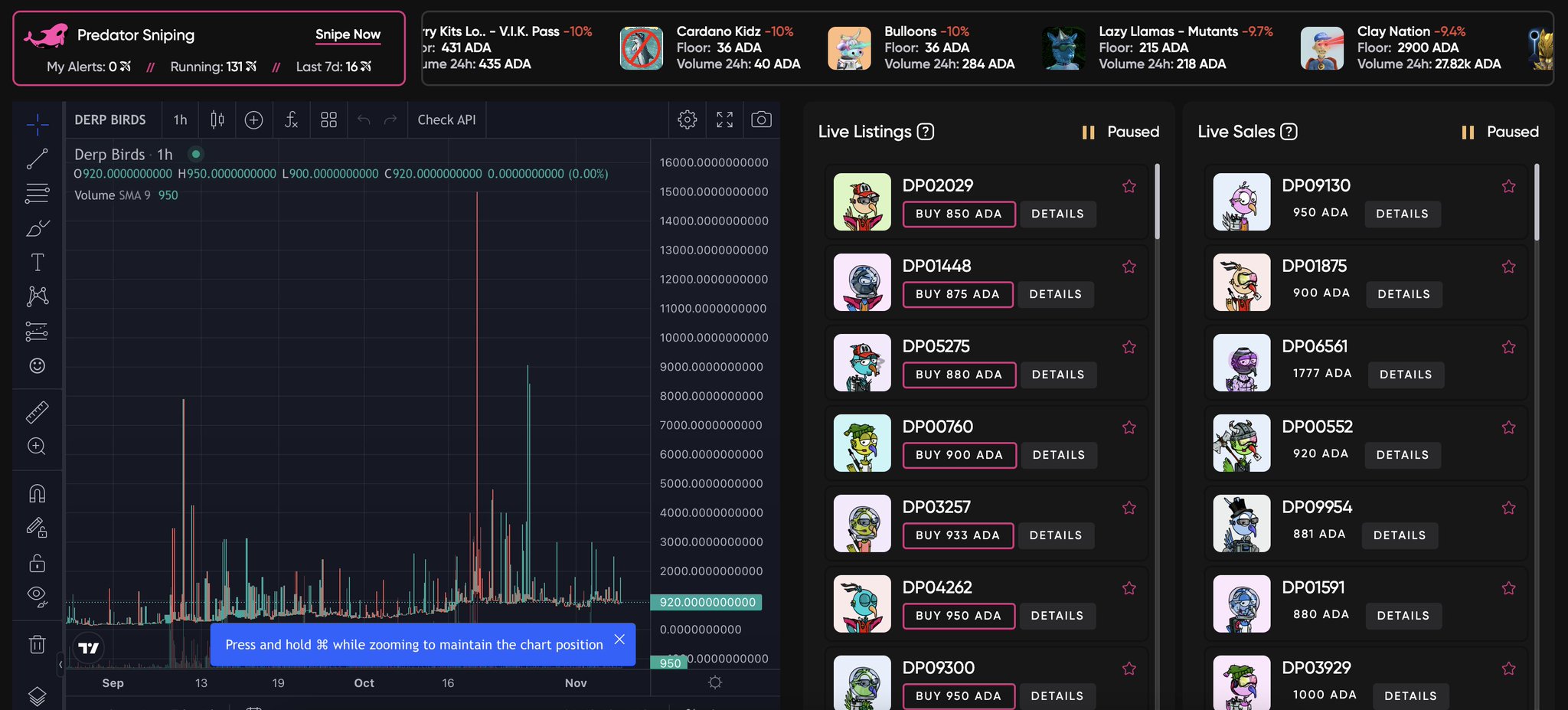Open Live Listings help question mark
This screenshot has height=710, width=1568.
[926, 132]
